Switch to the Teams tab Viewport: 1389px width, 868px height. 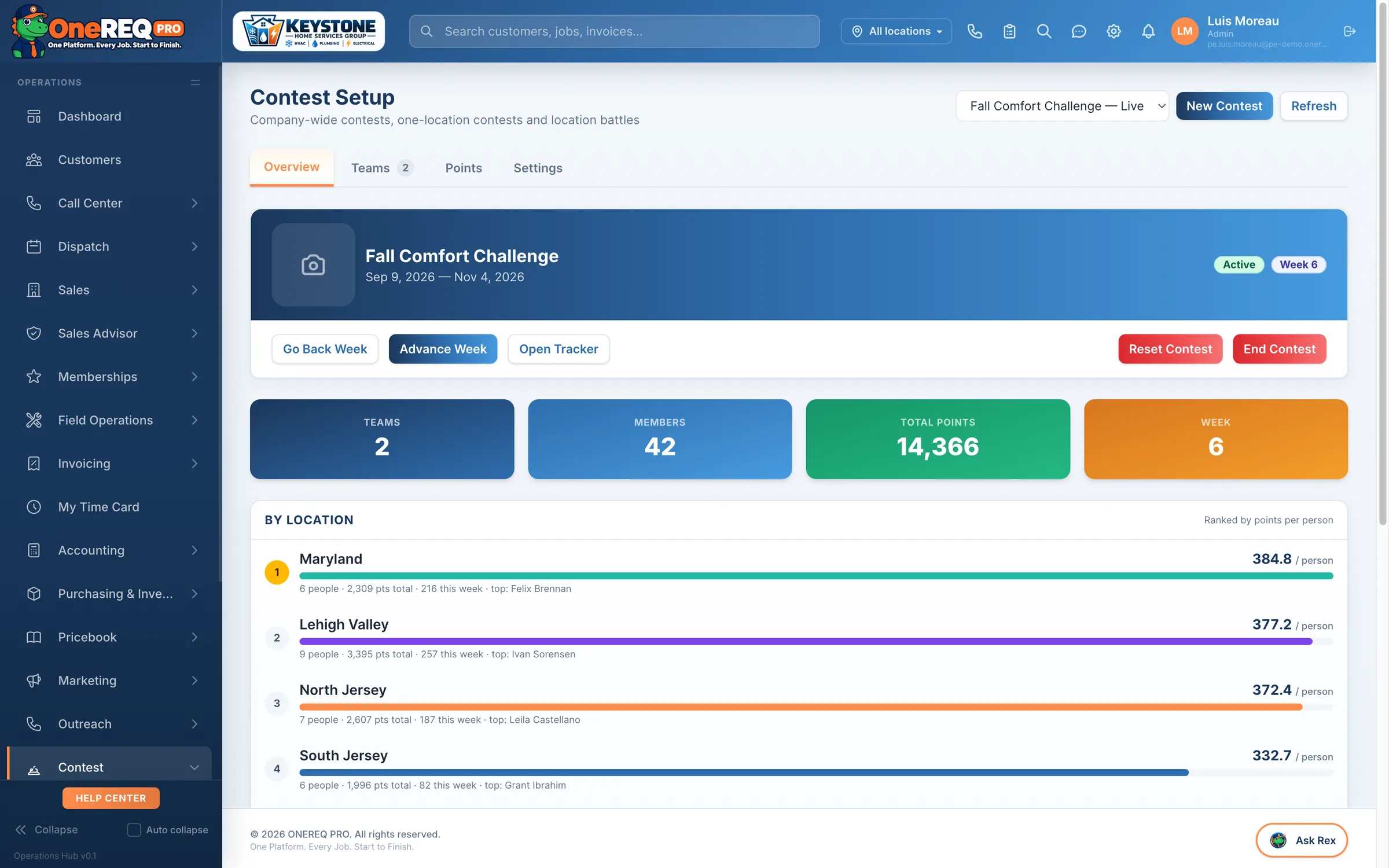(x=382, y=168)
